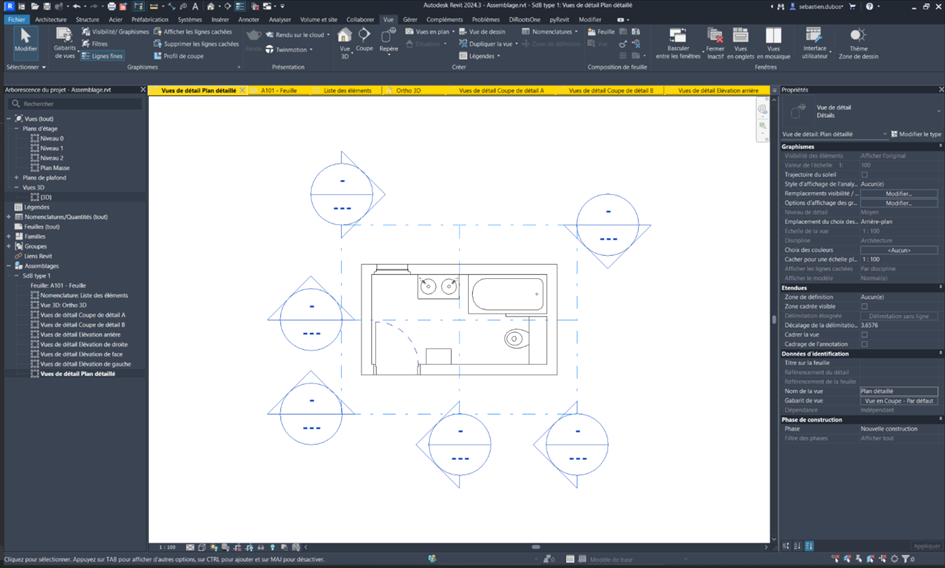Screen dimensions: 945x568
Task: Expand Plans de plafond tree node
Action: (17, 177)
